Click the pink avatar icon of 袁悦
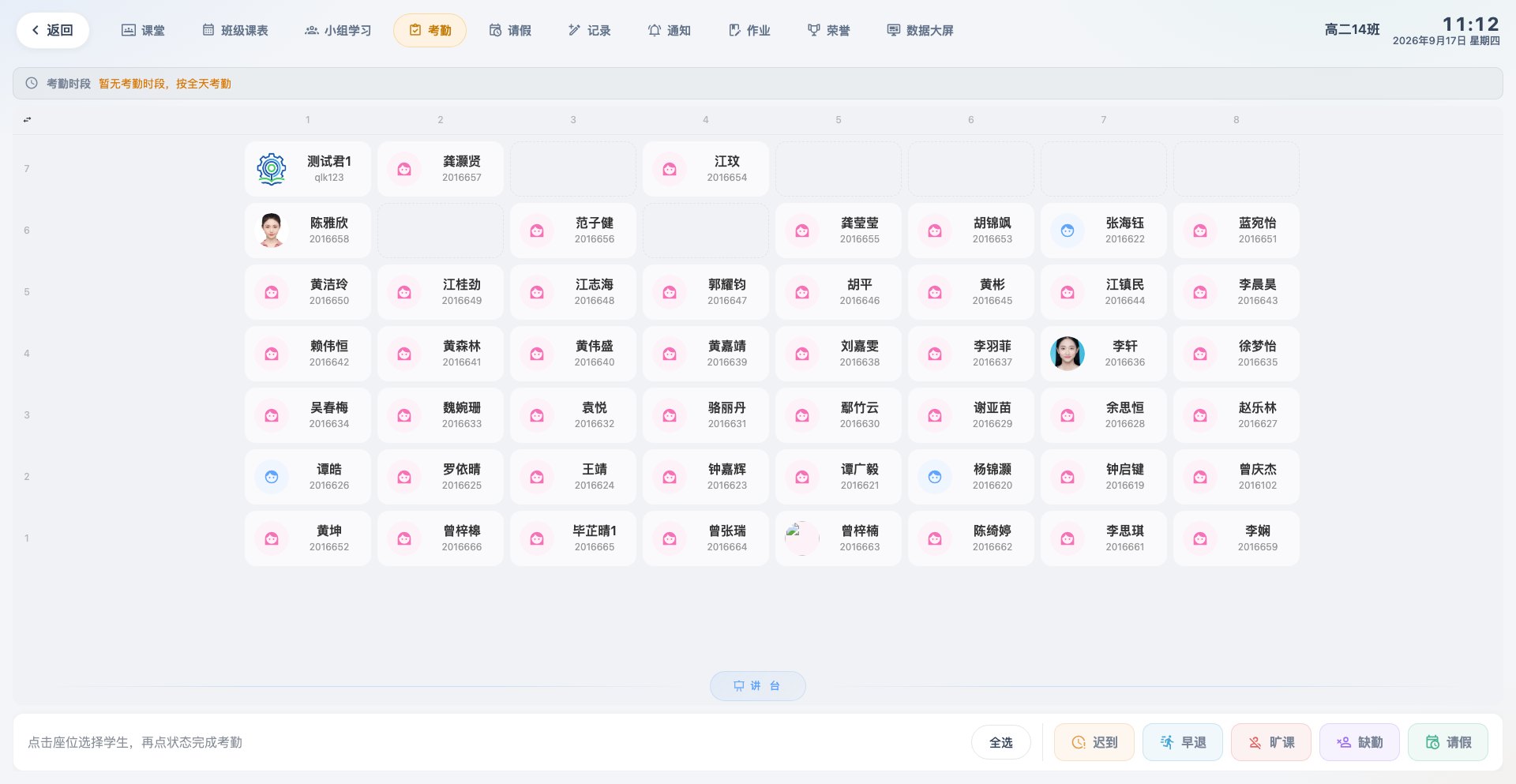The width and height of the screenshot is (1516, 784). tap(537, 415)
